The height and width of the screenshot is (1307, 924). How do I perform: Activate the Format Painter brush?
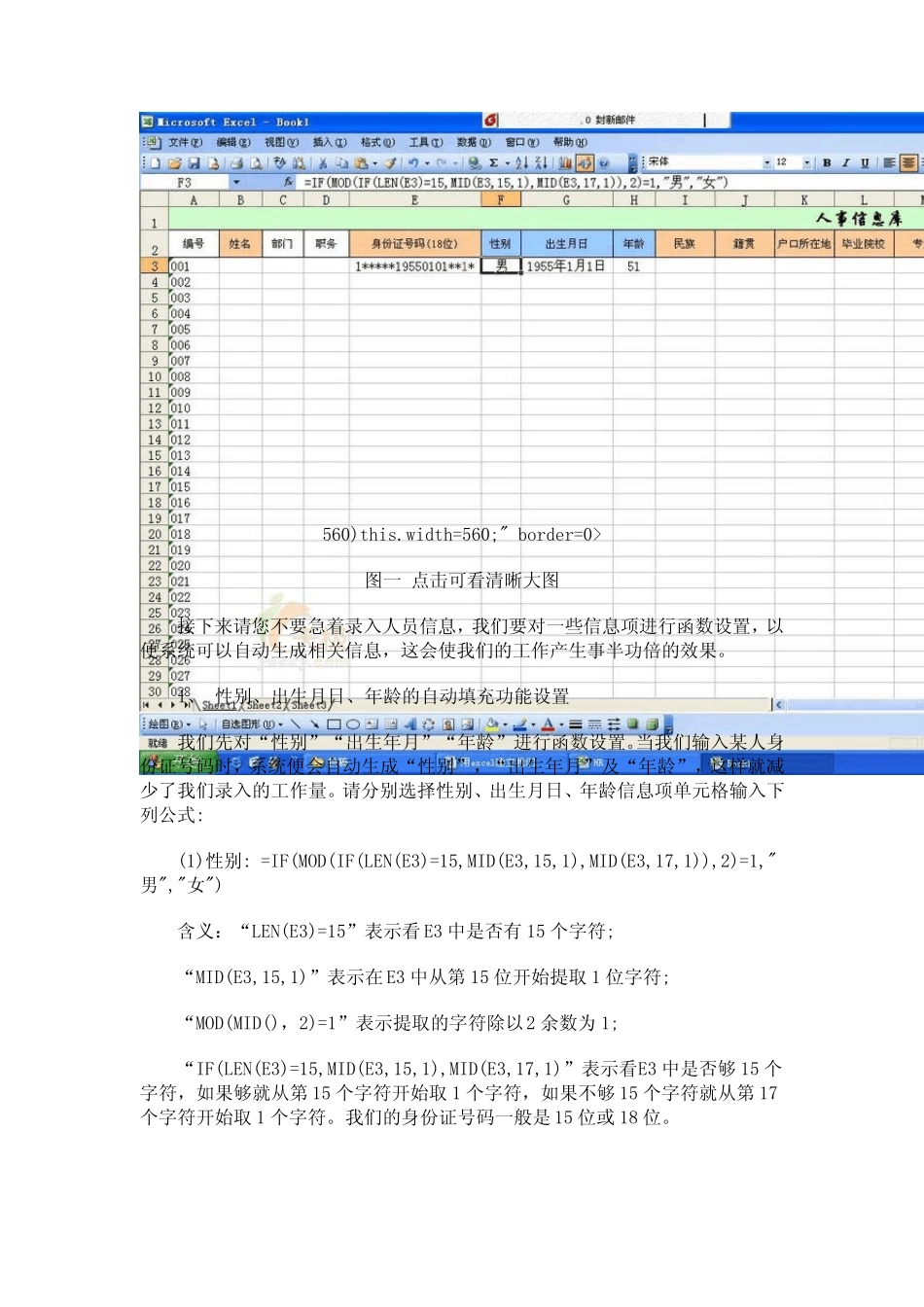[390, 162]
